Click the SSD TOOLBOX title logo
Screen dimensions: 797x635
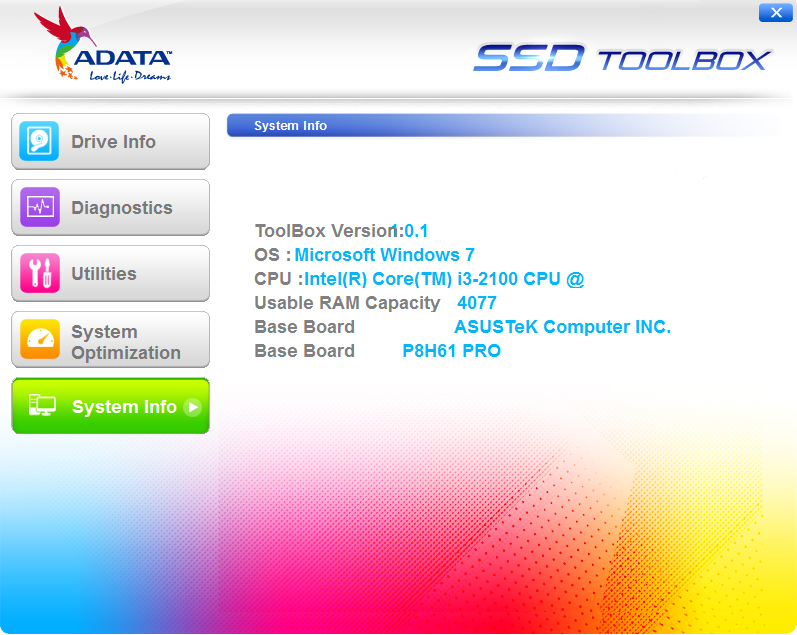pos(623,58)
